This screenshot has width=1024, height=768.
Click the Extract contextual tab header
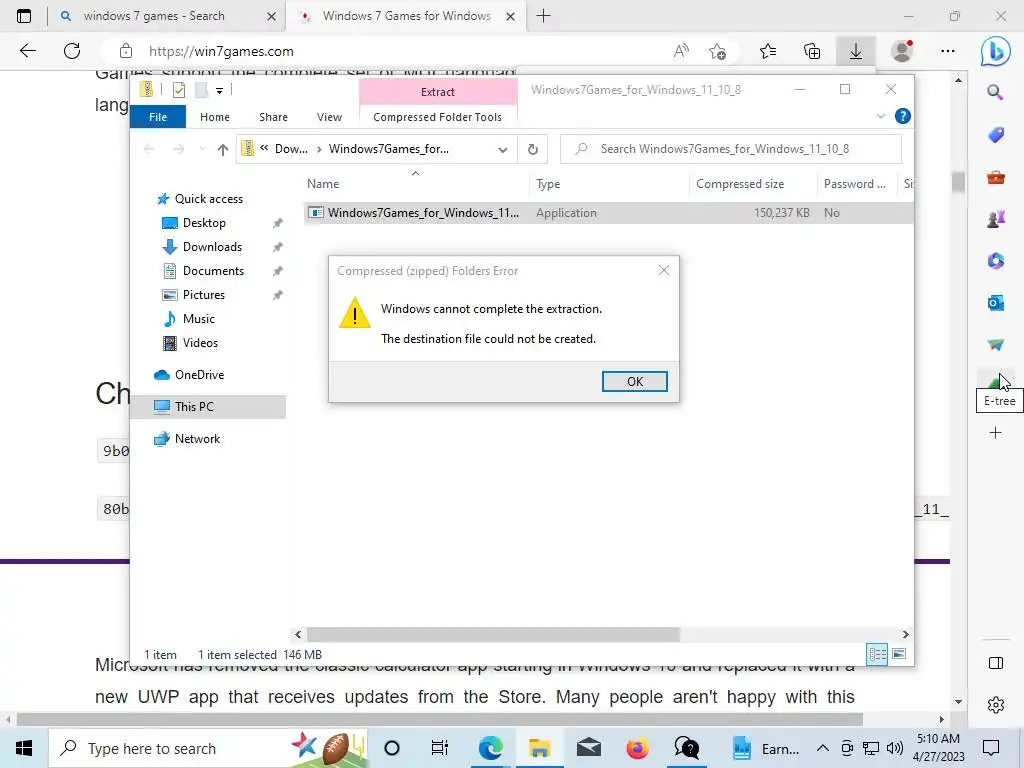coord(438,92)
